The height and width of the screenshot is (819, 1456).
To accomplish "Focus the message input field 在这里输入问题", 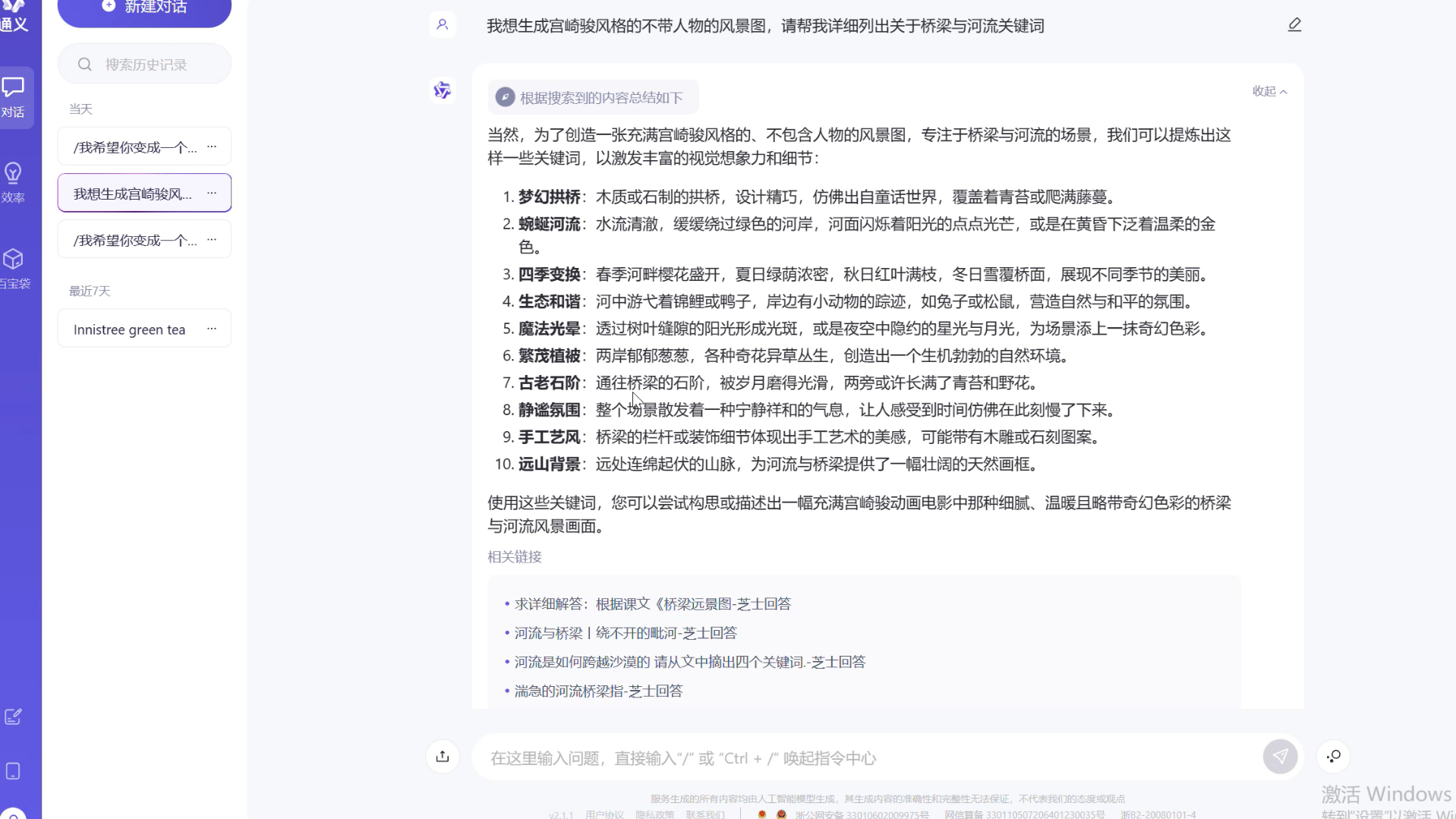I will tap(865, 758).
